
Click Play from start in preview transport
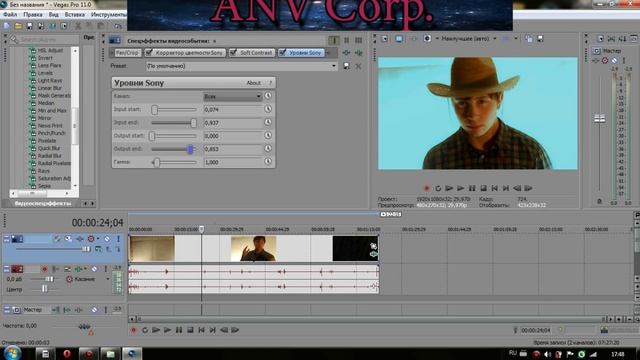click(449, 188)
